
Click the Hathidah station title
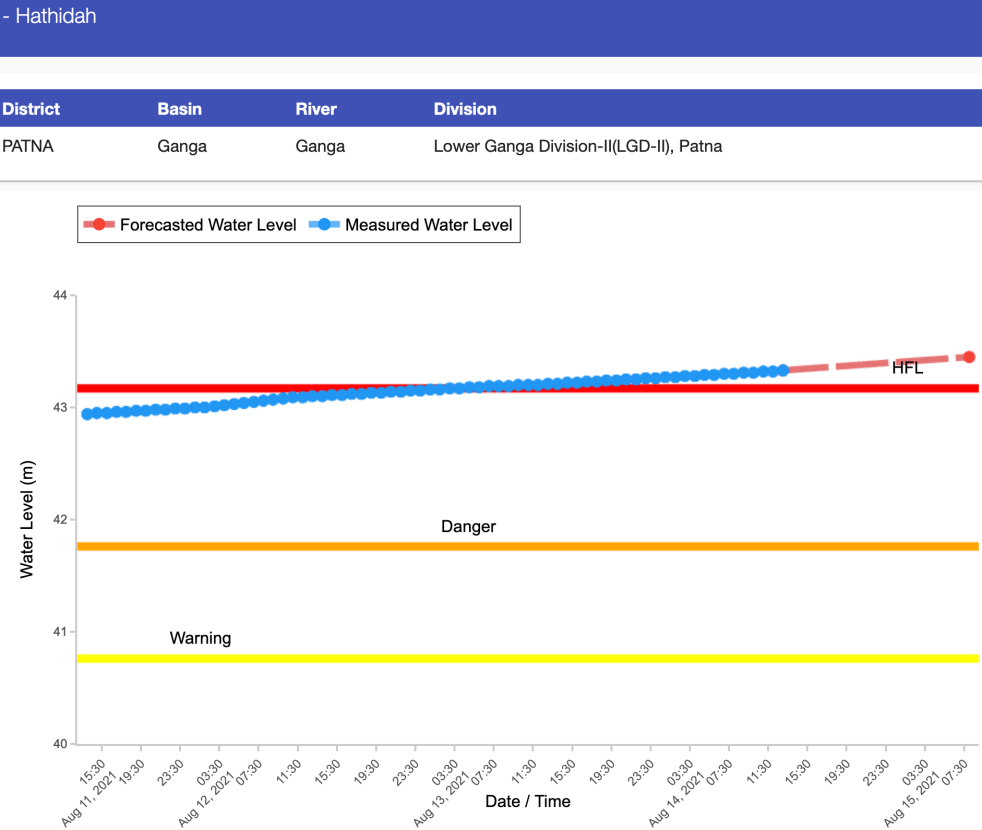[50, 17]
